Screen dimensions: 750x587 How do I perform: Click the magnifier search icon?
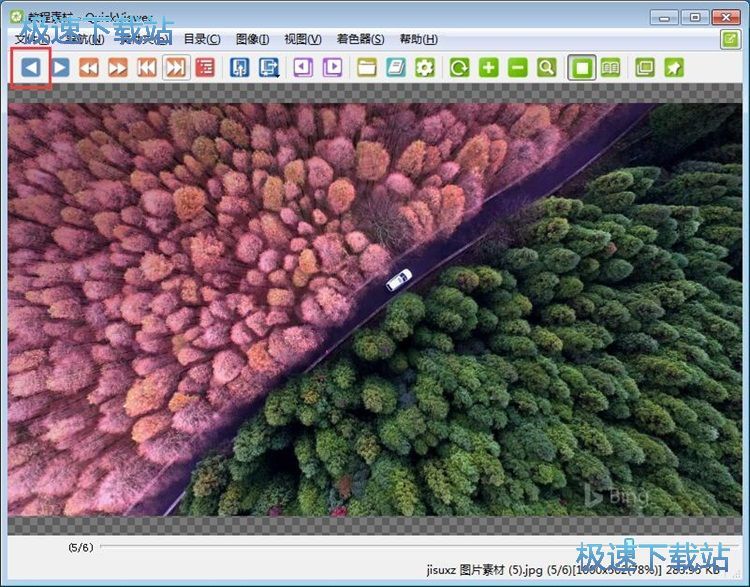click(x=546, y=68)
